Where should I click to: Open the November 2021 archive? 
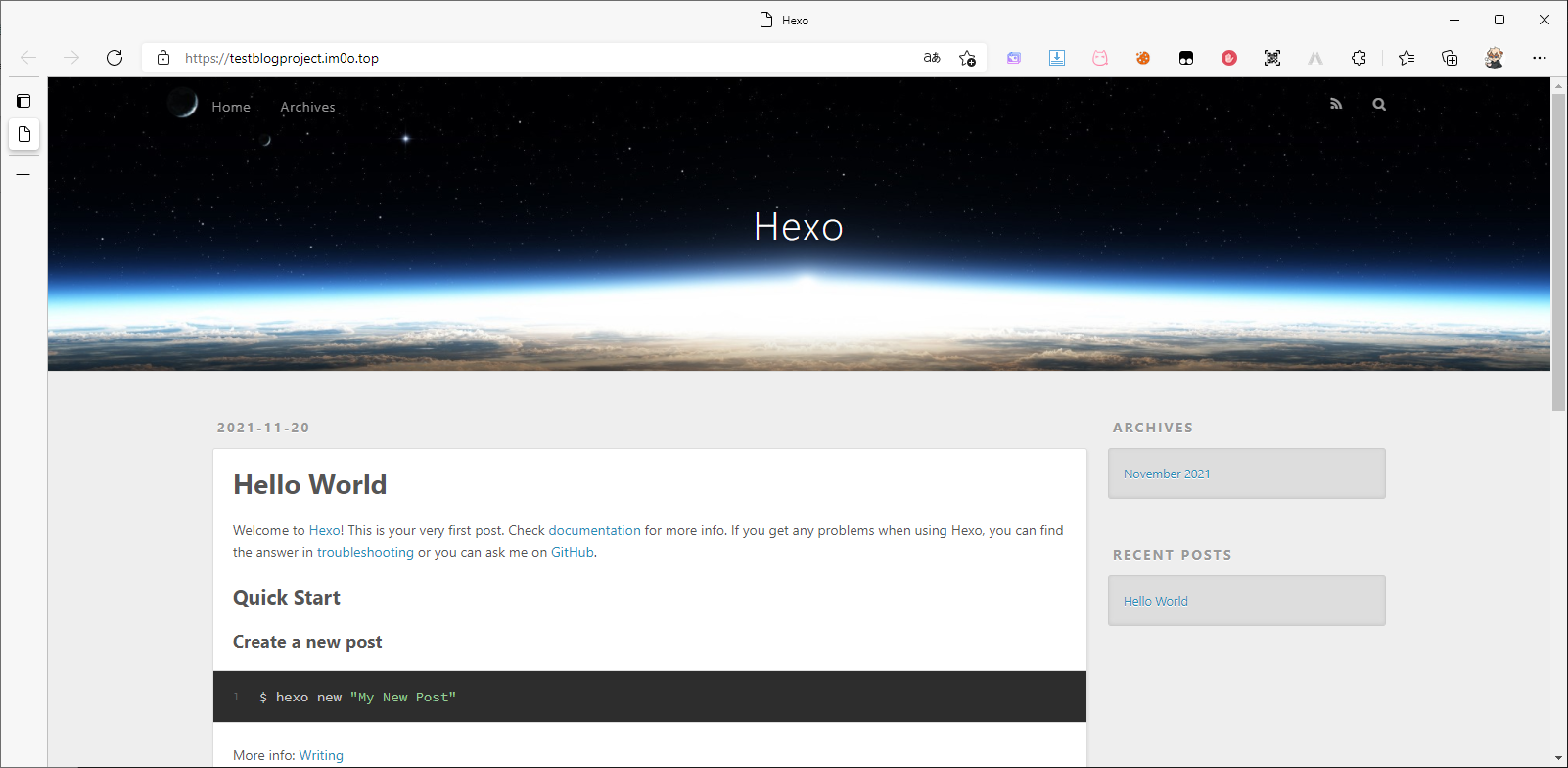click(x=1167, y=474)
